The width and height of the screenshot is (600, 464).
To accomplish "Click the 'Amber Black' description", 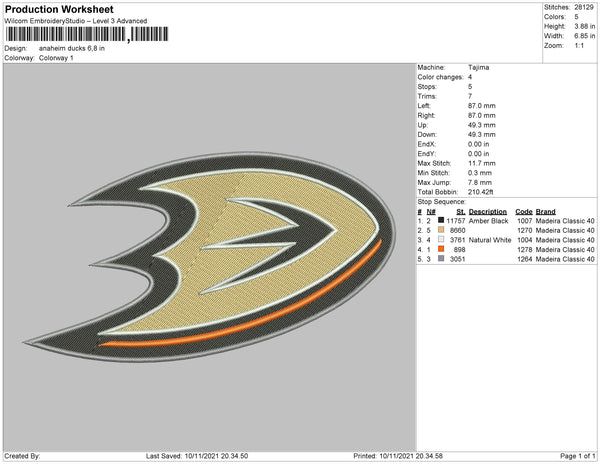I will coord(488,221).
